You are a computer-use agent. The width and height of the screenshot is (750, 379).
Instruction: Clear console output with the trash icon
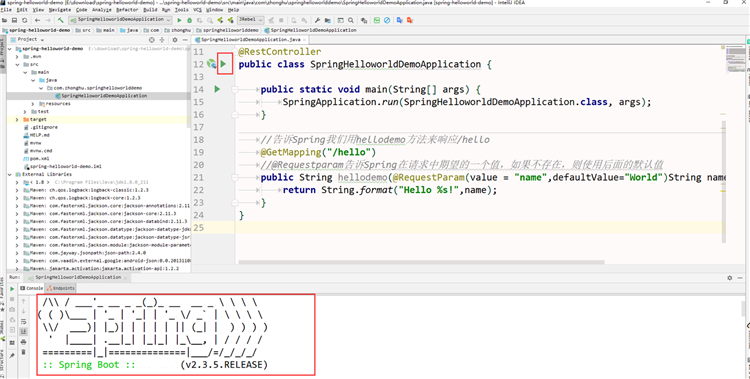pos(23,352)
